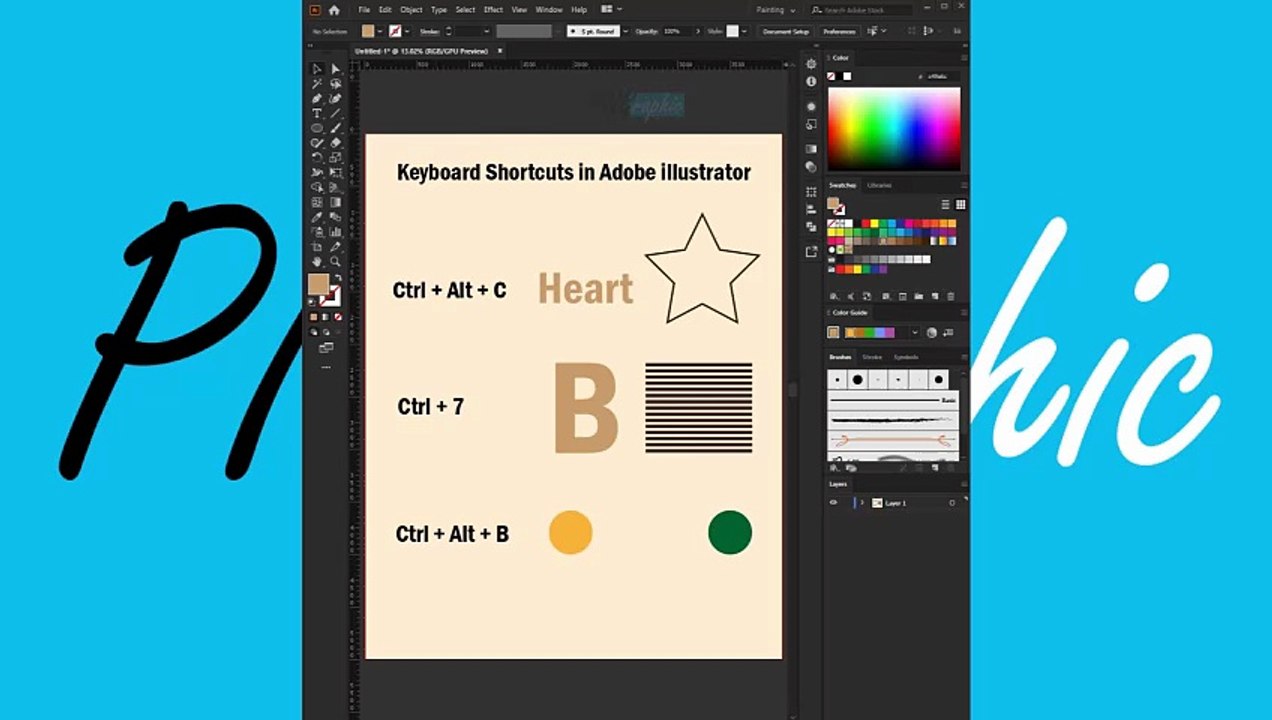Select the Basic brush in Brushes panel
The width and height of the screenshot is (1272, 720).
click(893, 400)
